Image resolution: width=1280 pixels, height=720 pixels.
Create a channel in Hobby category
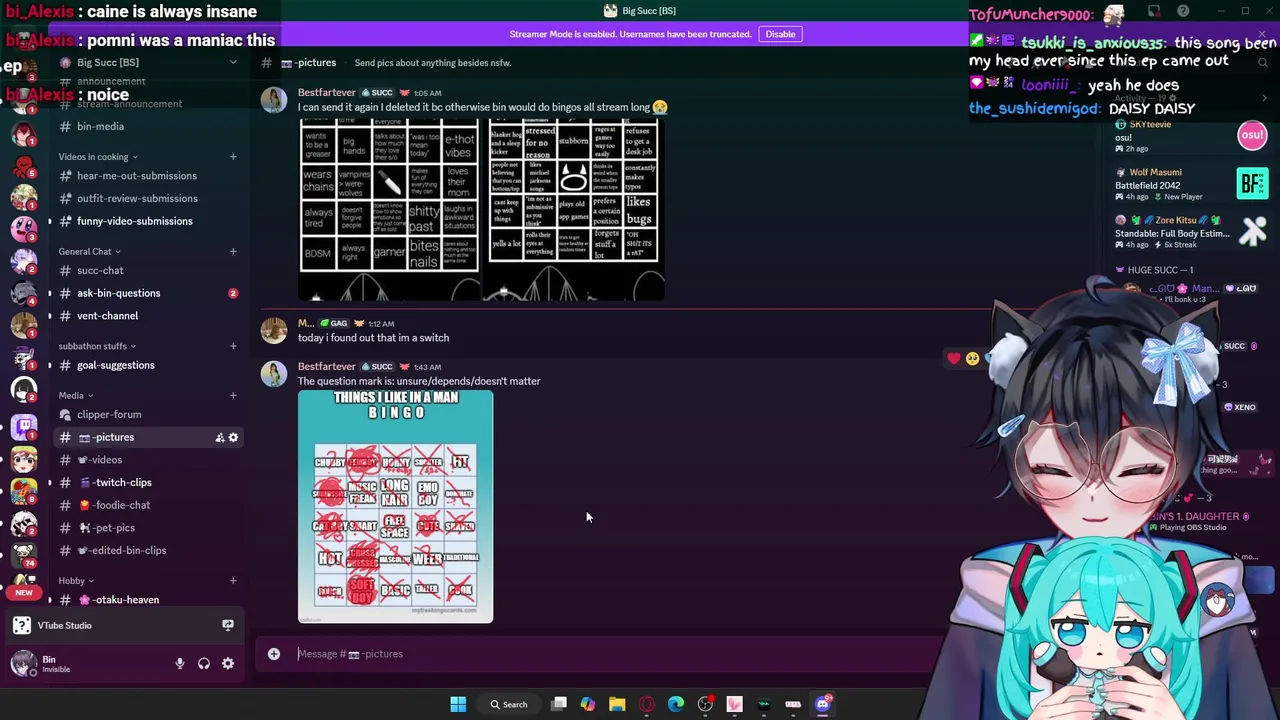[x=233, y=581]
